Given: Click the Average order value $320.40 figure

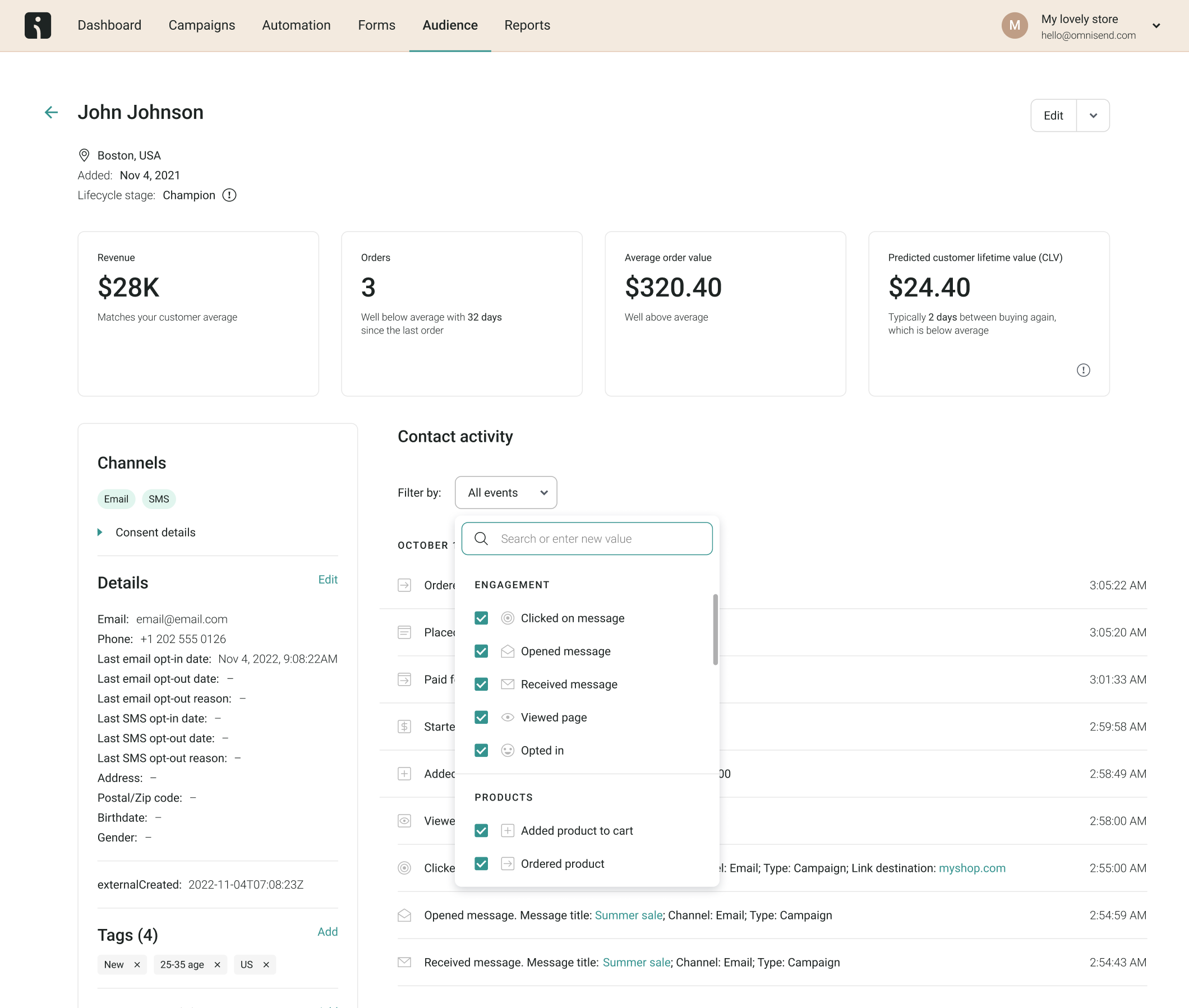Looking at the screenshot, I should 674,288.
